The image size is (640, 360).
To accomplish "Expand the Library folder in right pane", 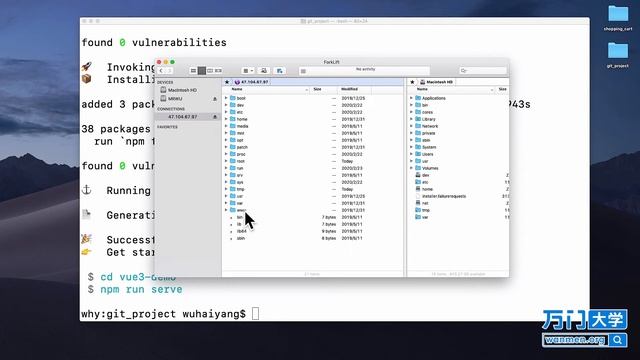I will coord(411,119).
